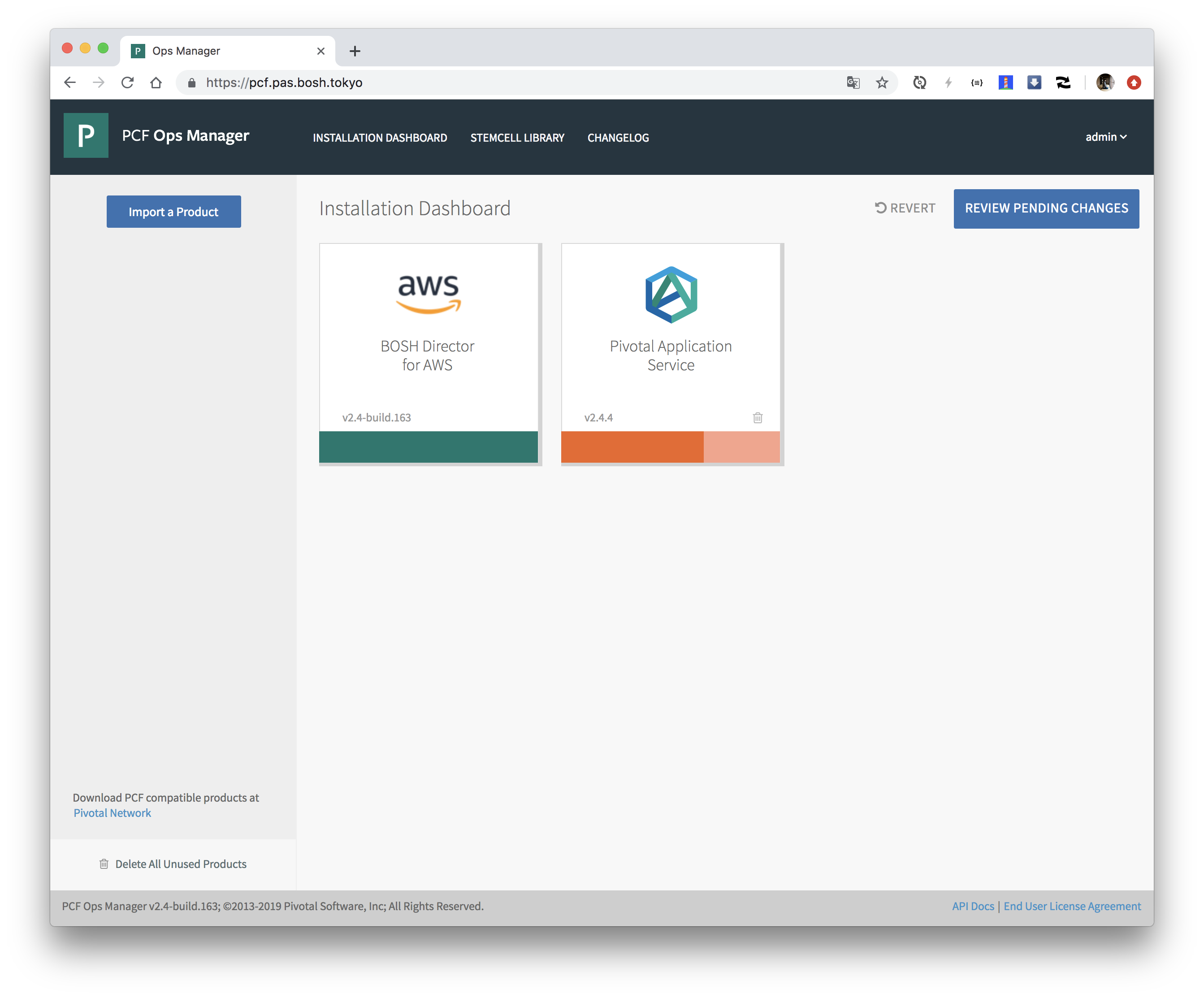Click the PCF Ops Manager P logo

[x=86, y=135]
